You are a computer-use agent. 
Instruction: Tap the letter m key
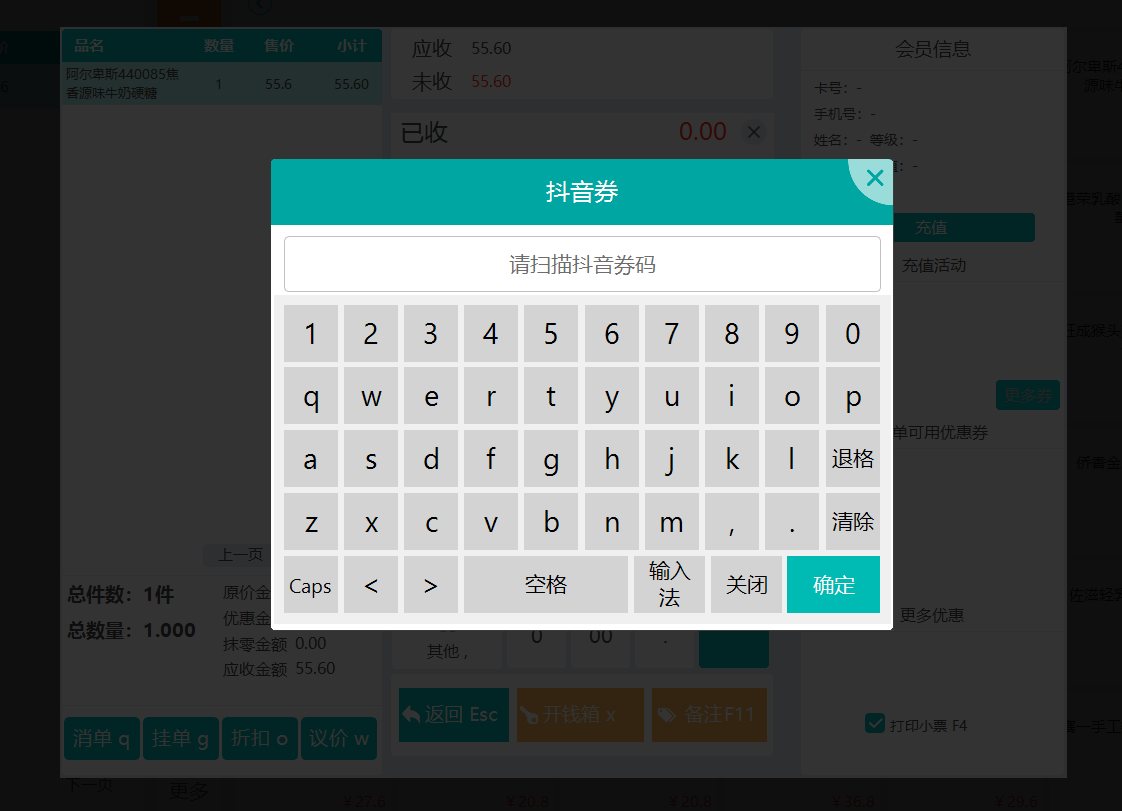click(672, 522)
